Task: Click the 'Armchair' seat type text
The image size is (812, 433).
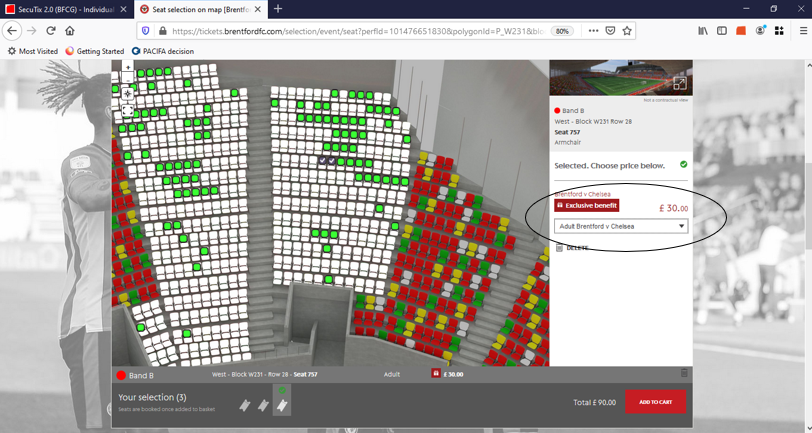Action: pos(568,142)
